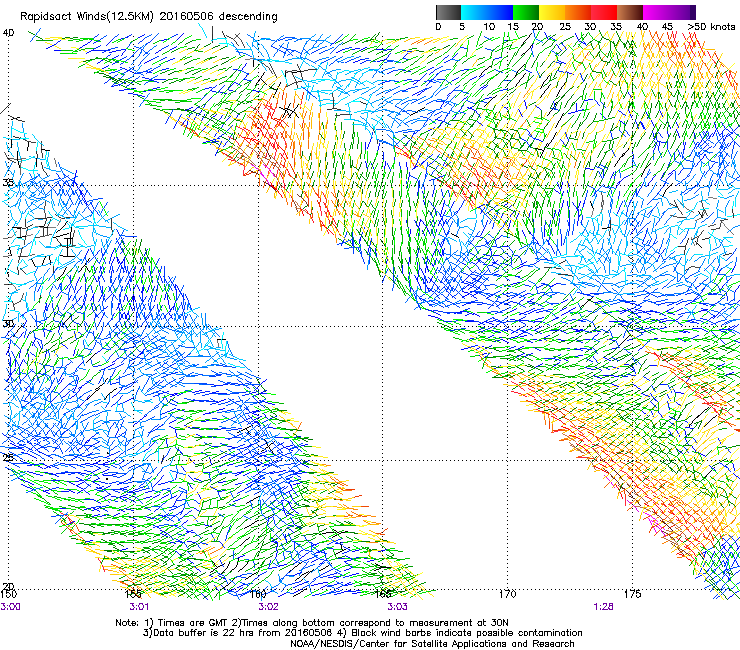Click the '20160506 descending' date text
Image resolution: width=740 pixels, height=650 pixels.
[219, 17]
